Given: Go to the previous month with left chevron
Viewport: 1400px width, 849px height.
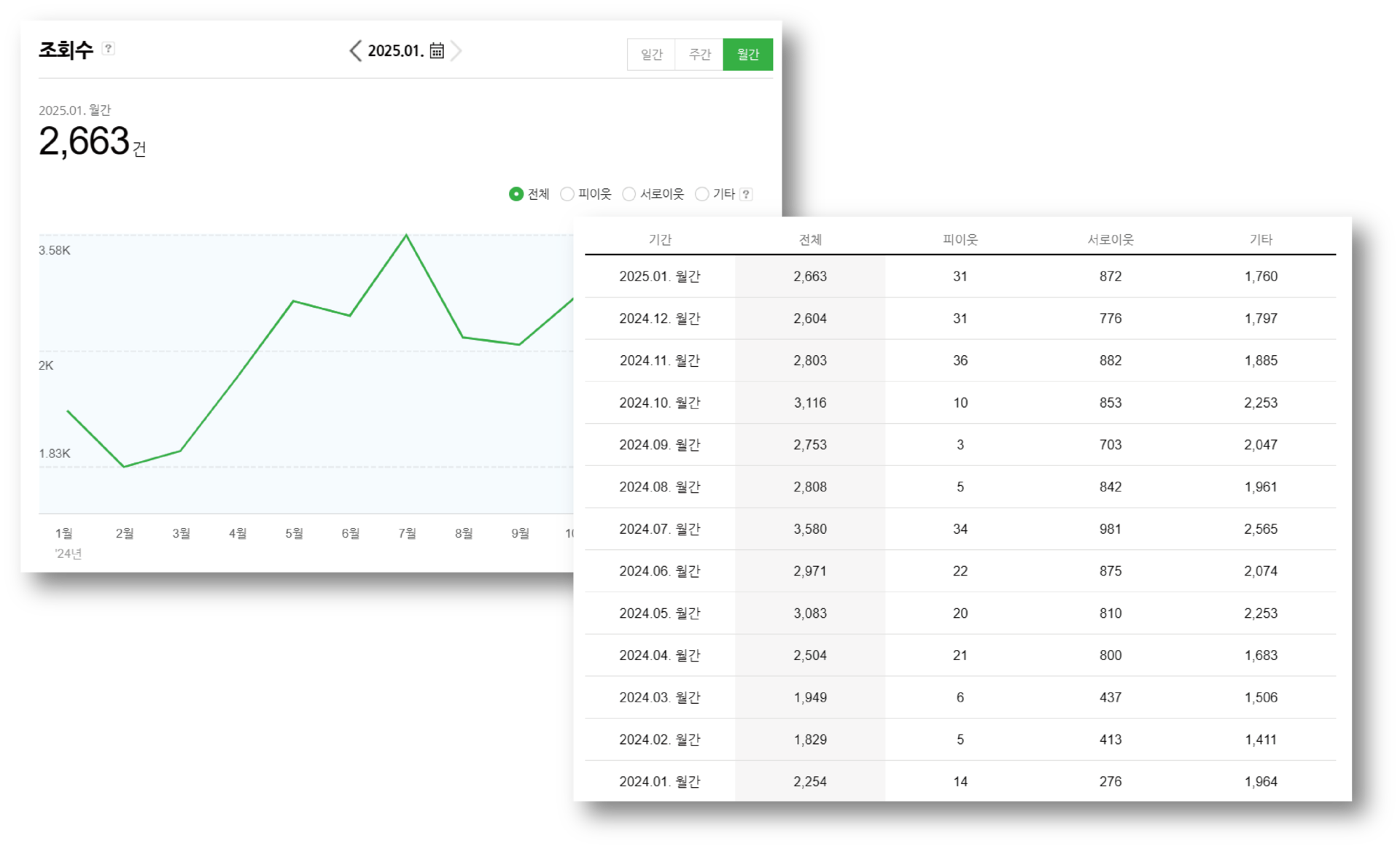Looking at the screenshot, I should 355,50.
